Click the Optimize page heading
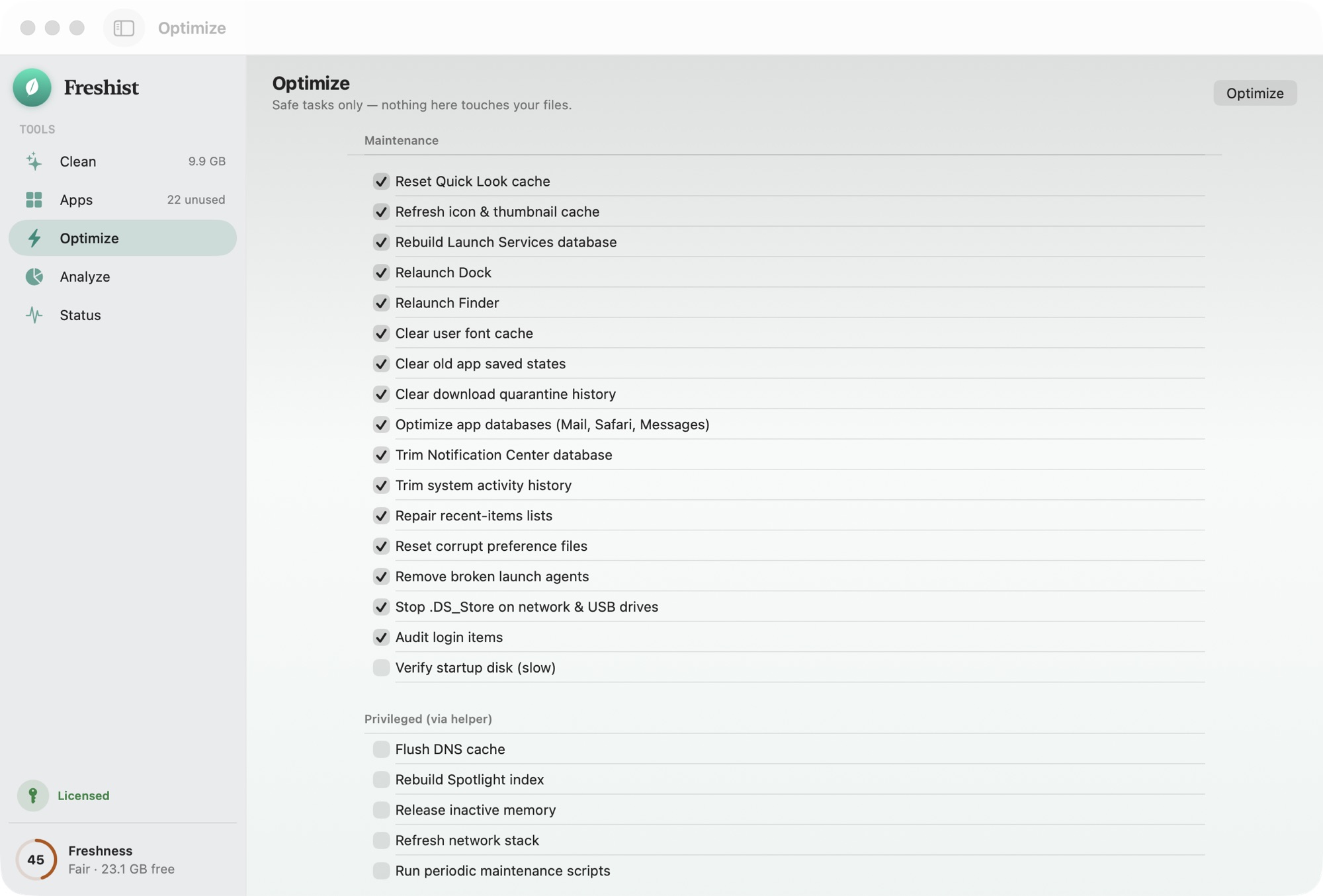The width and height of the screenshot is (1323, 896). point(311,83)
